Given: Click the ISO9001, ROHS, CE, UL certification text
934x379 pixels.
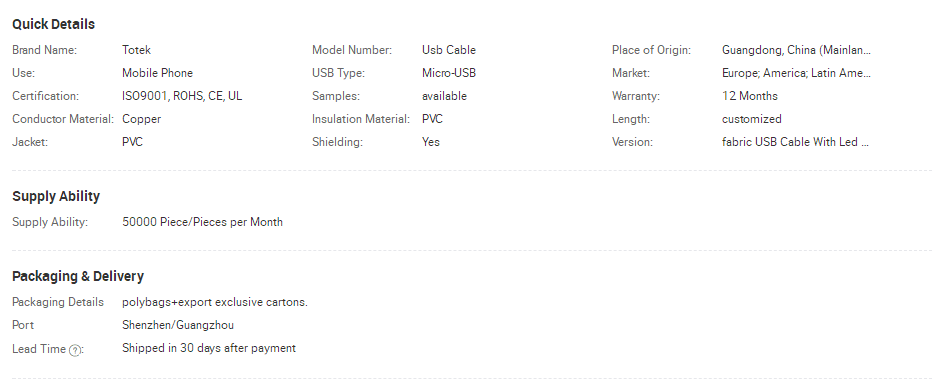Looking at the screenshot, I should click(x=182, y=96).
